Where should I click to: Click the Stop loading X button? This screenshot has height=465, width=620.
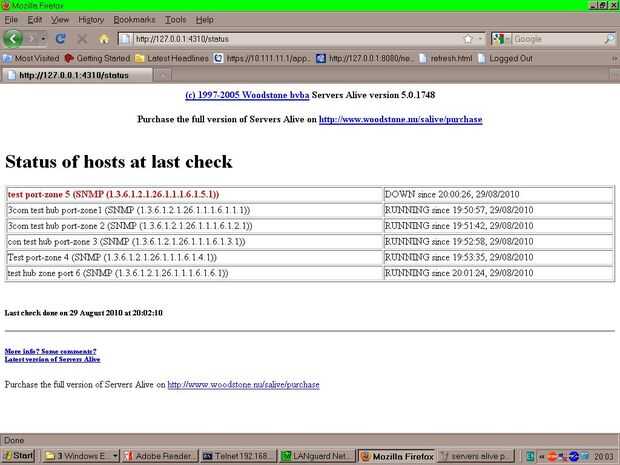[x=82, y=39]
